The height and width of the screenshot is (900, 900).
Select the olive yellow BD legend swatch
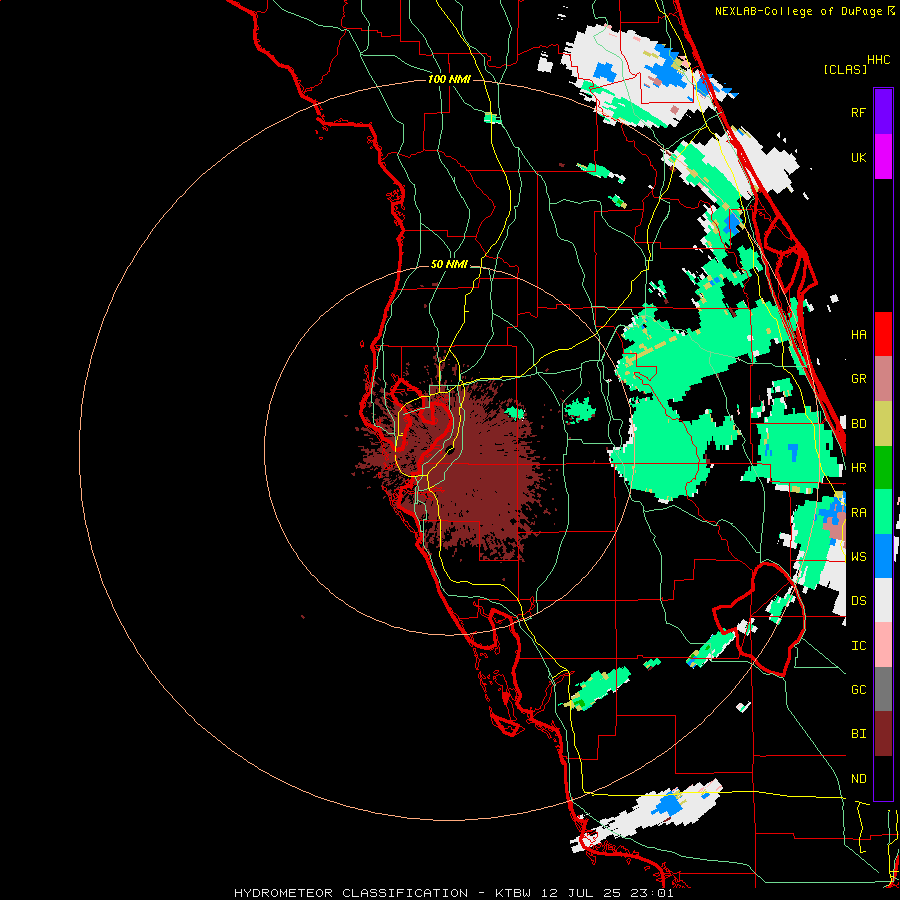[883, 423]
